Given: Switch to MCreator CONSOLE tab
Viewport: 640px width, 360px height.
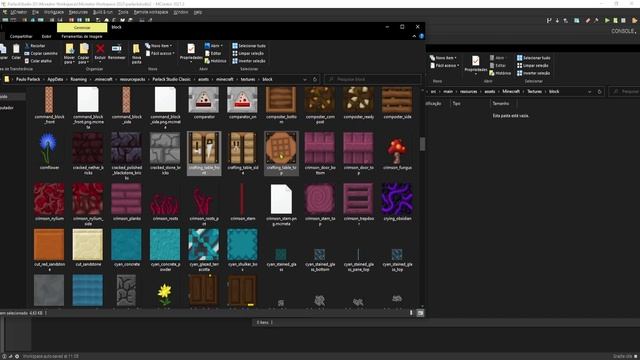Looking at the screenshot, I should coord(623,31).
